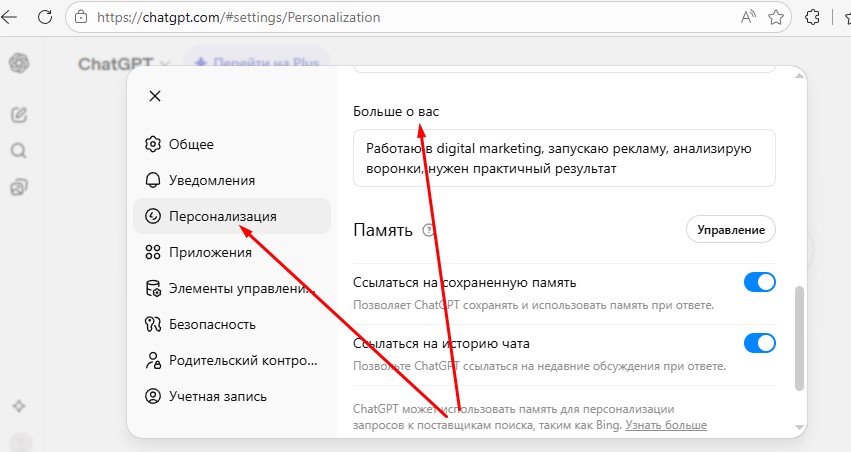Click the person-lock icon for Родительский контроль
The width and height of the screenshot is (851, 452).
pos(153,360)
